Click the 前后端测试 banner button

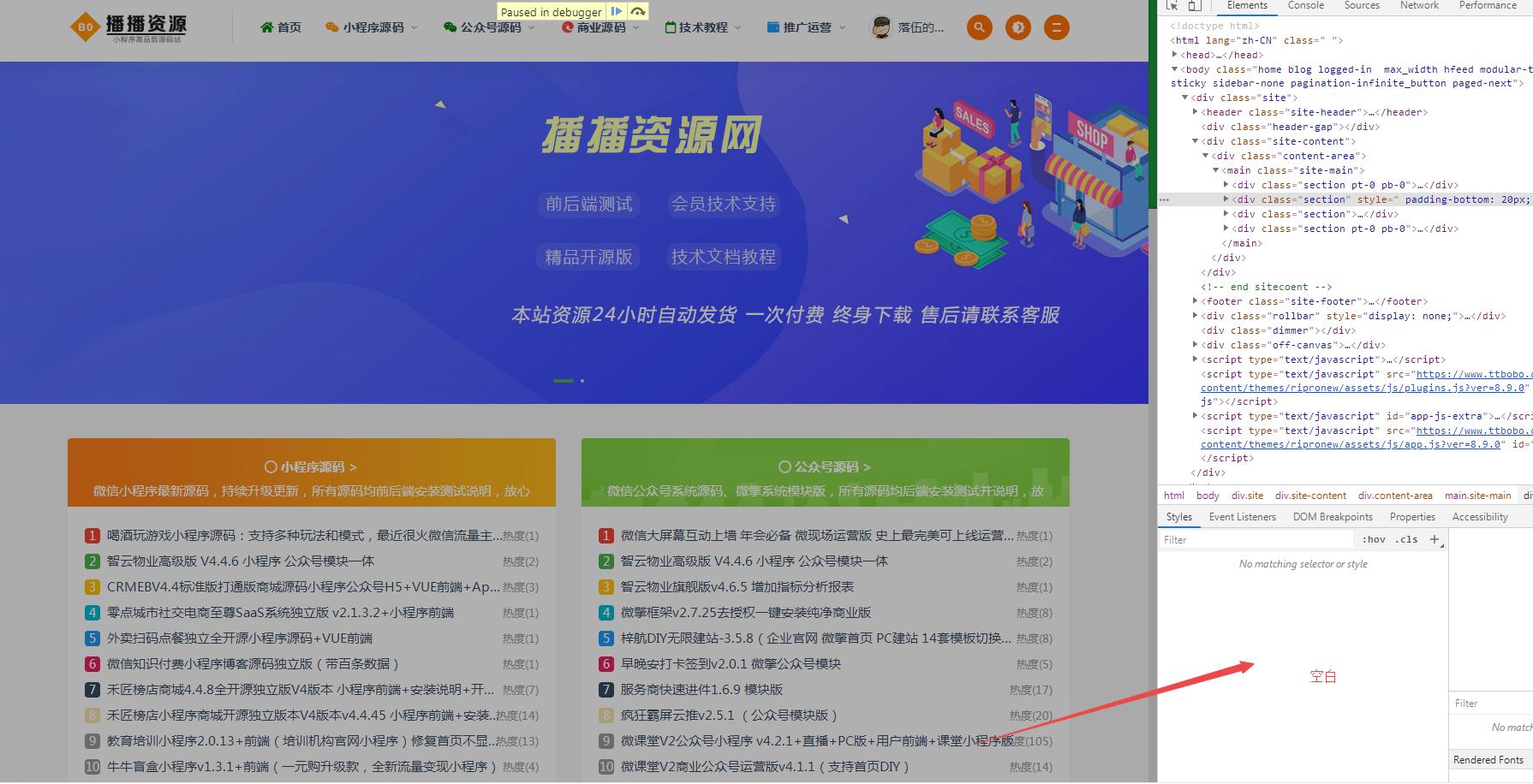coord(589,204)
